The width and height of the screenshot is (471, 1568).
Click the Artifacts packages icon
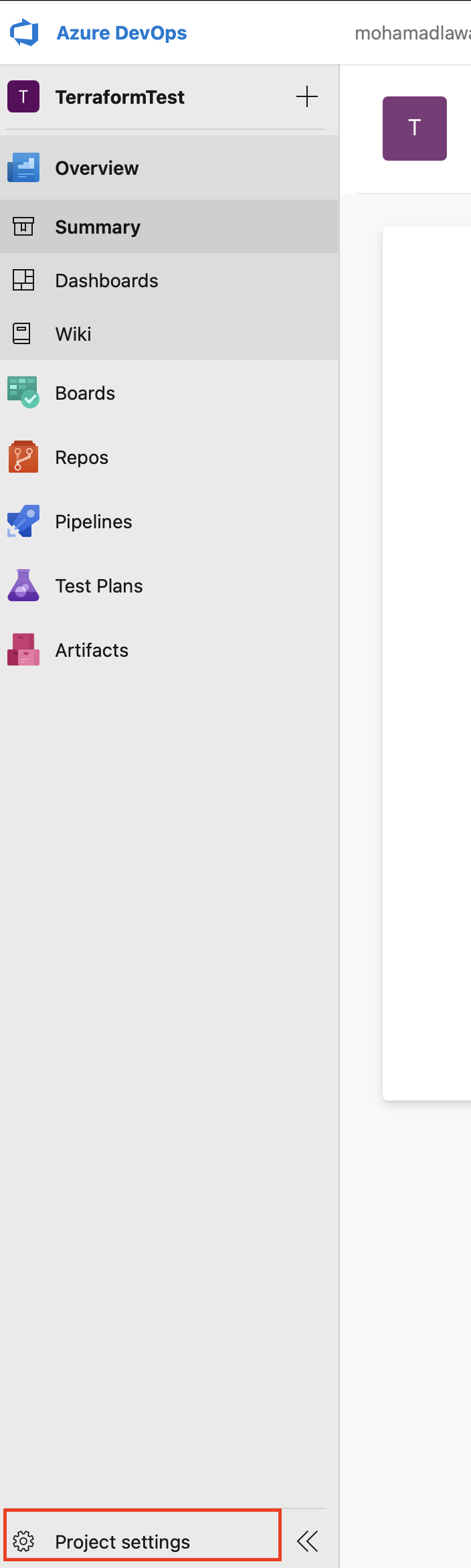coord(23,649)
